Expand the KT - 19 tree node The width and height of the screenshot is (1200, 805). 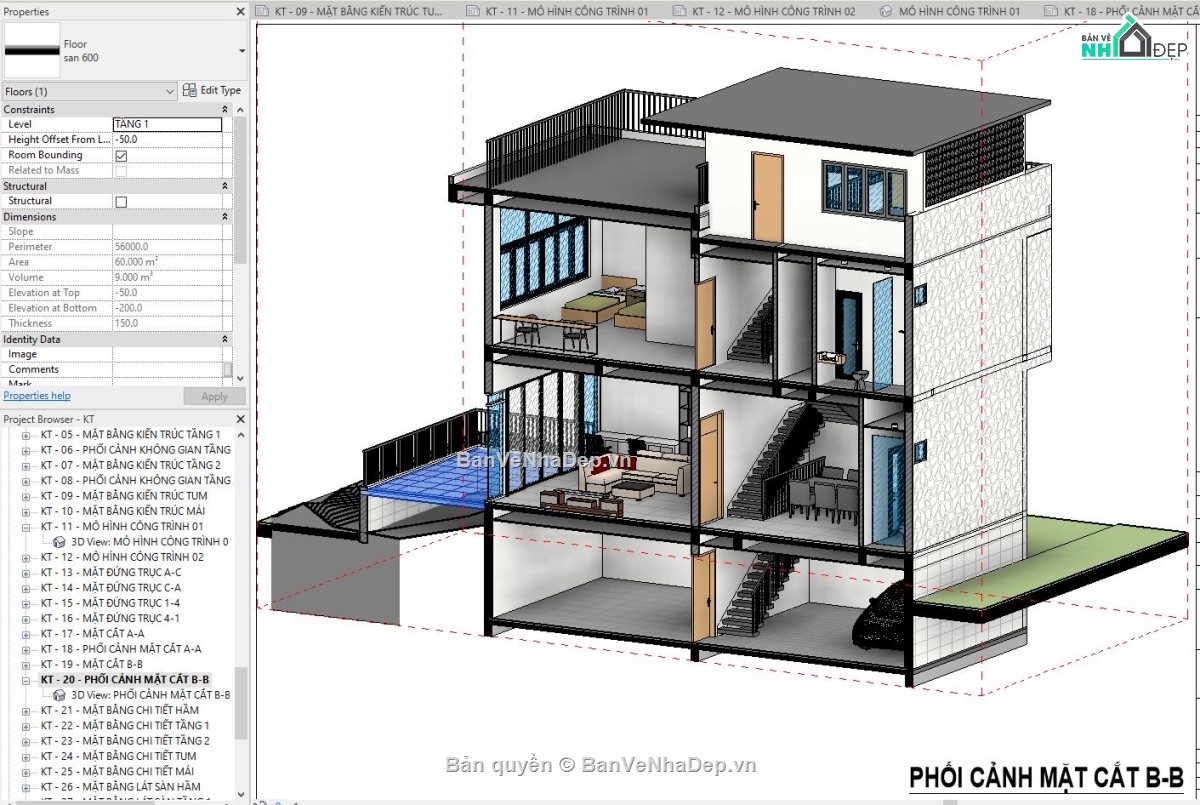tap(26, 664)
